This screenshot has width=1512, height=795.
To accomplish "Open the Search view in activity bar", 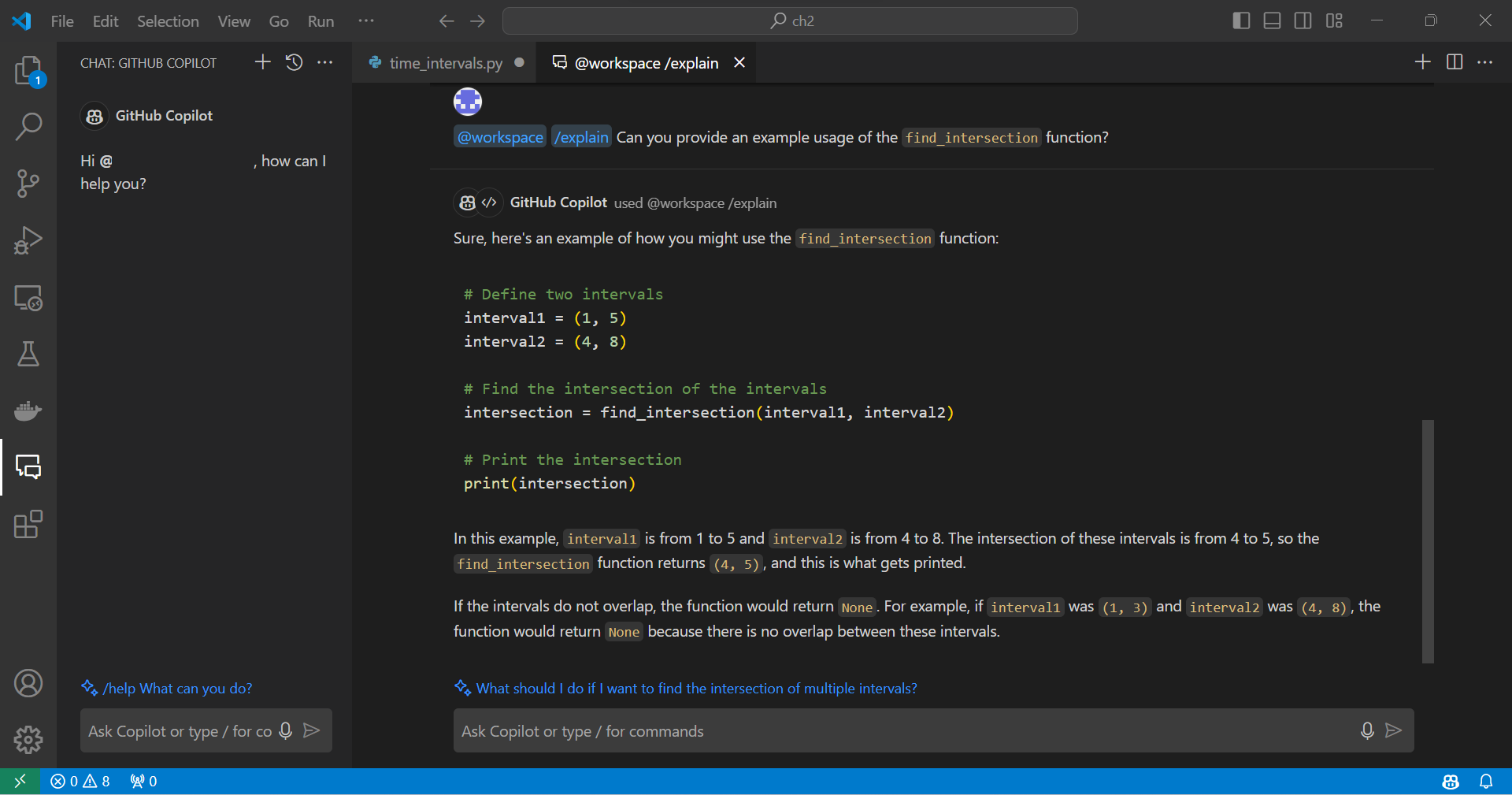I will (28, 126).
